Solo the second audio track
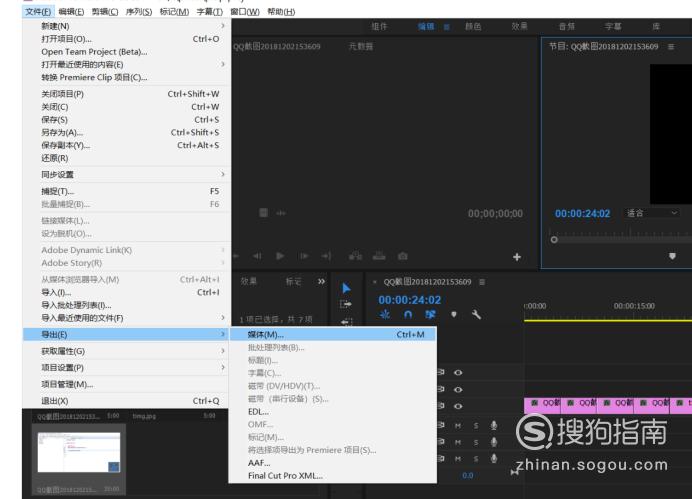 (476, 442)
